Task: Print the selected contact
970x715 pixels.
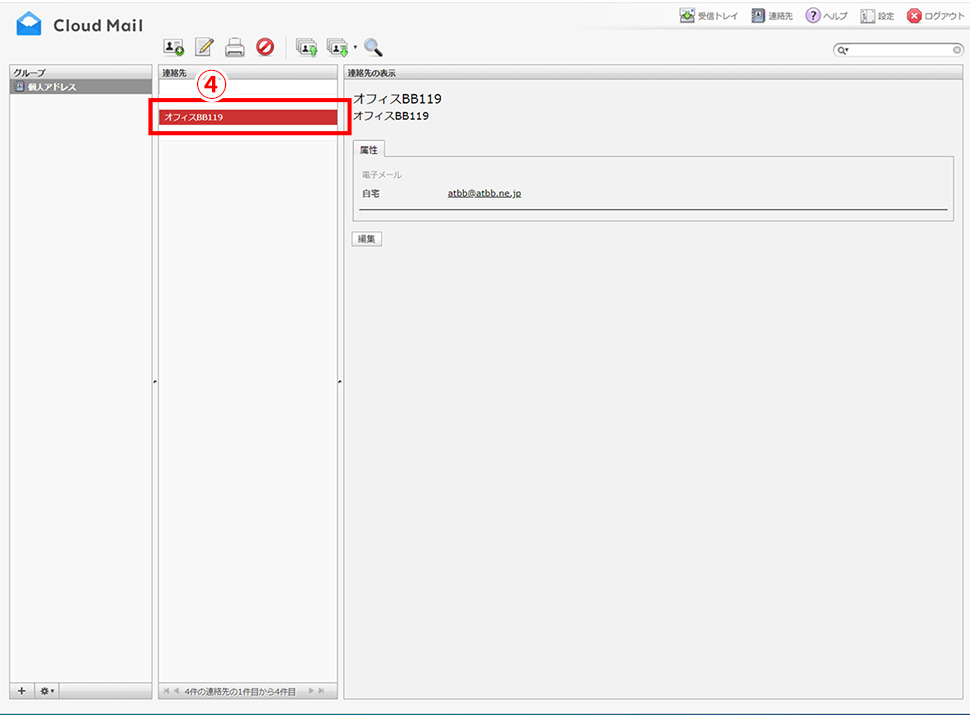Action: click(235, 47)
